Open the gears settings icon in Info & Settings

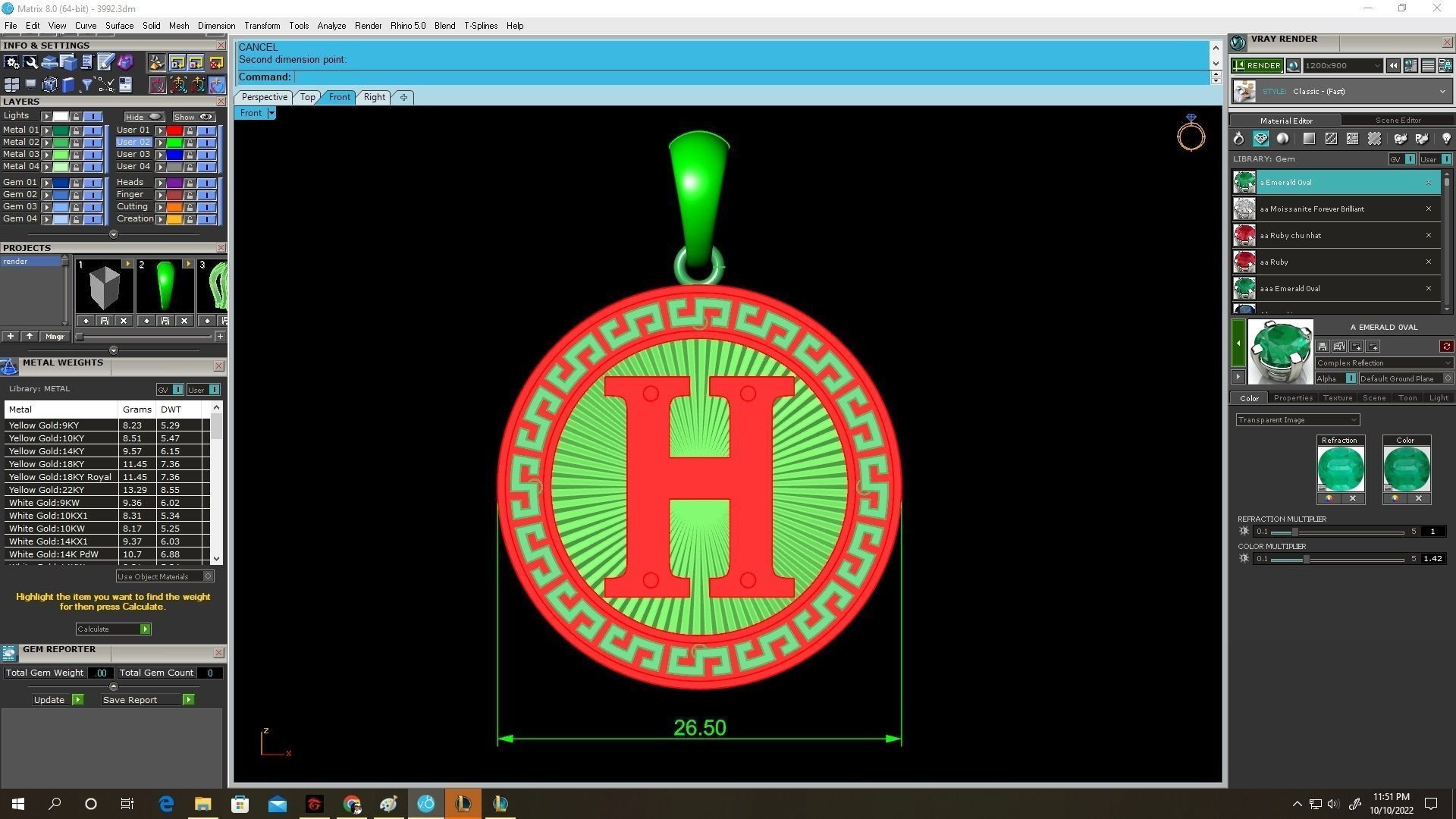coord(11,62)
